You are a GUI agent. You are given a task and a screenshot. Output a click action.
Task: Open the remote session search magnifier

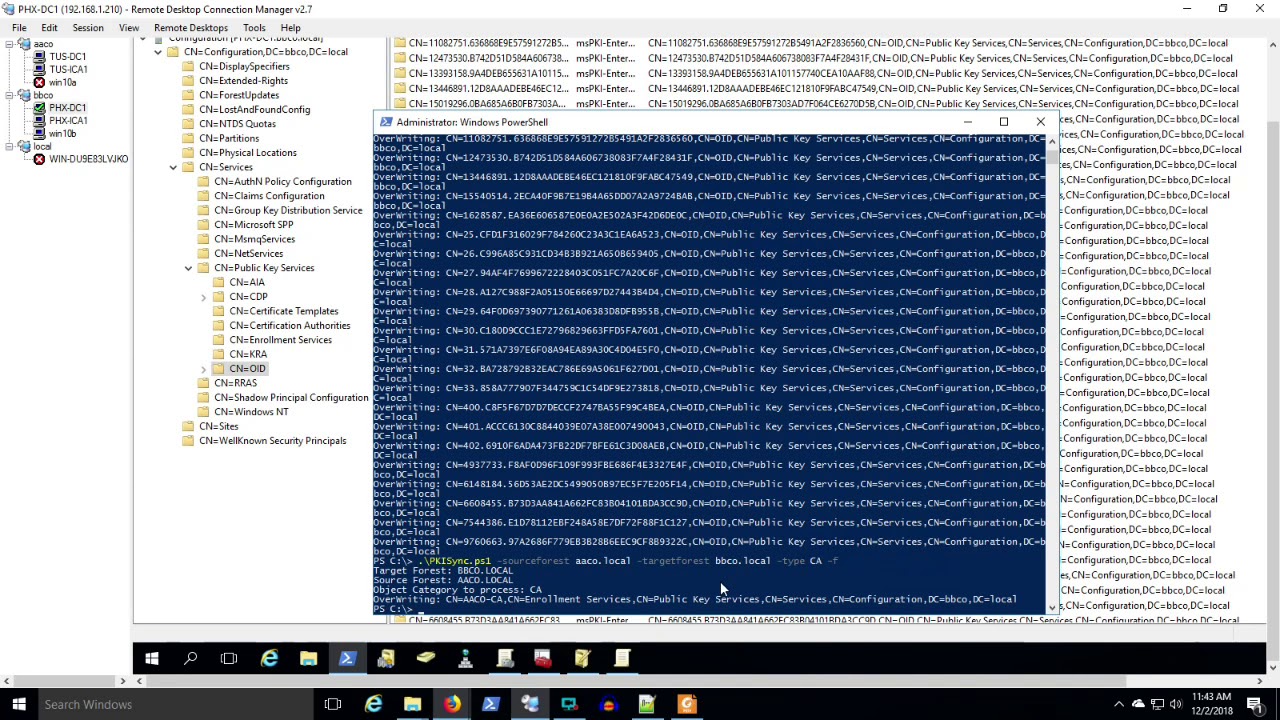[x=191, y=658]
